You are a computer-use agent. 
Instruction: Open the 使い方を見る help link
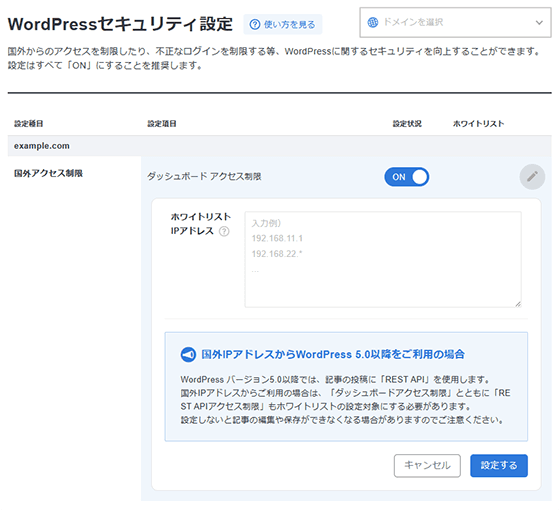[282, 24]
